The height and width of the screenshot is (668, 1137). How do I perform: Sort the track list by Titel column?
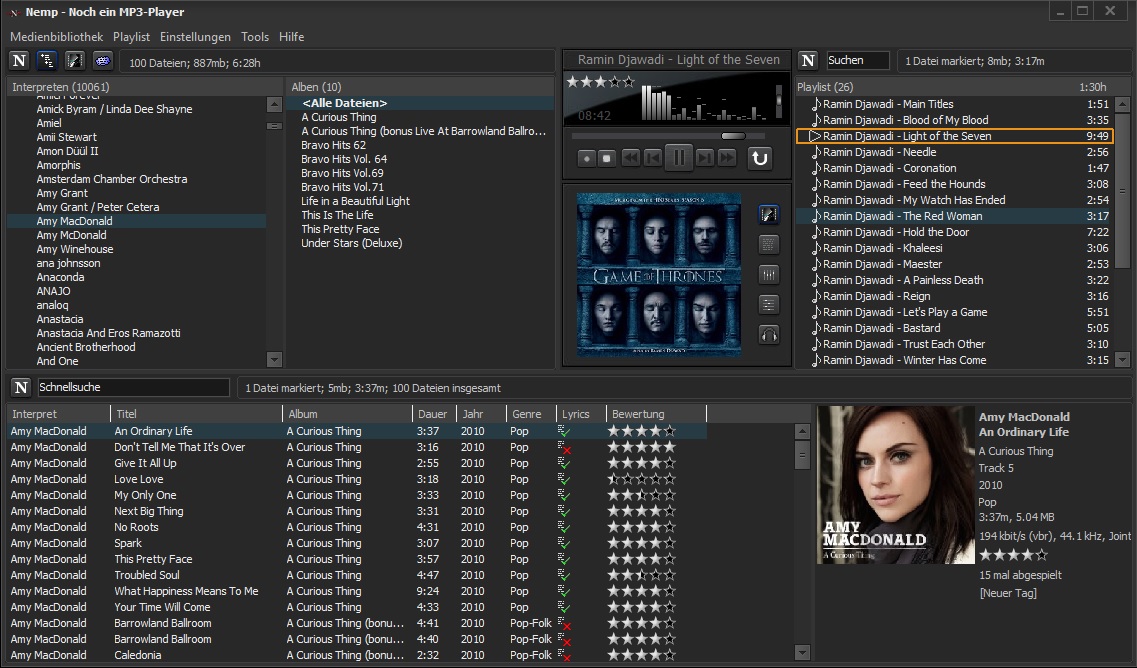[197, 414]
